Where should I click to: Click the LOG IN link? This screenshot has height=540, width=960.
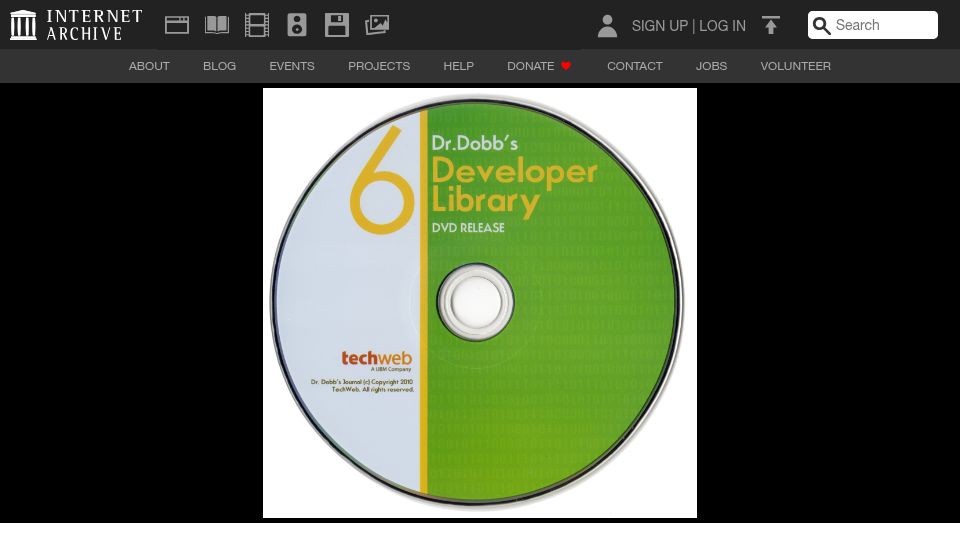click(722, 26)
